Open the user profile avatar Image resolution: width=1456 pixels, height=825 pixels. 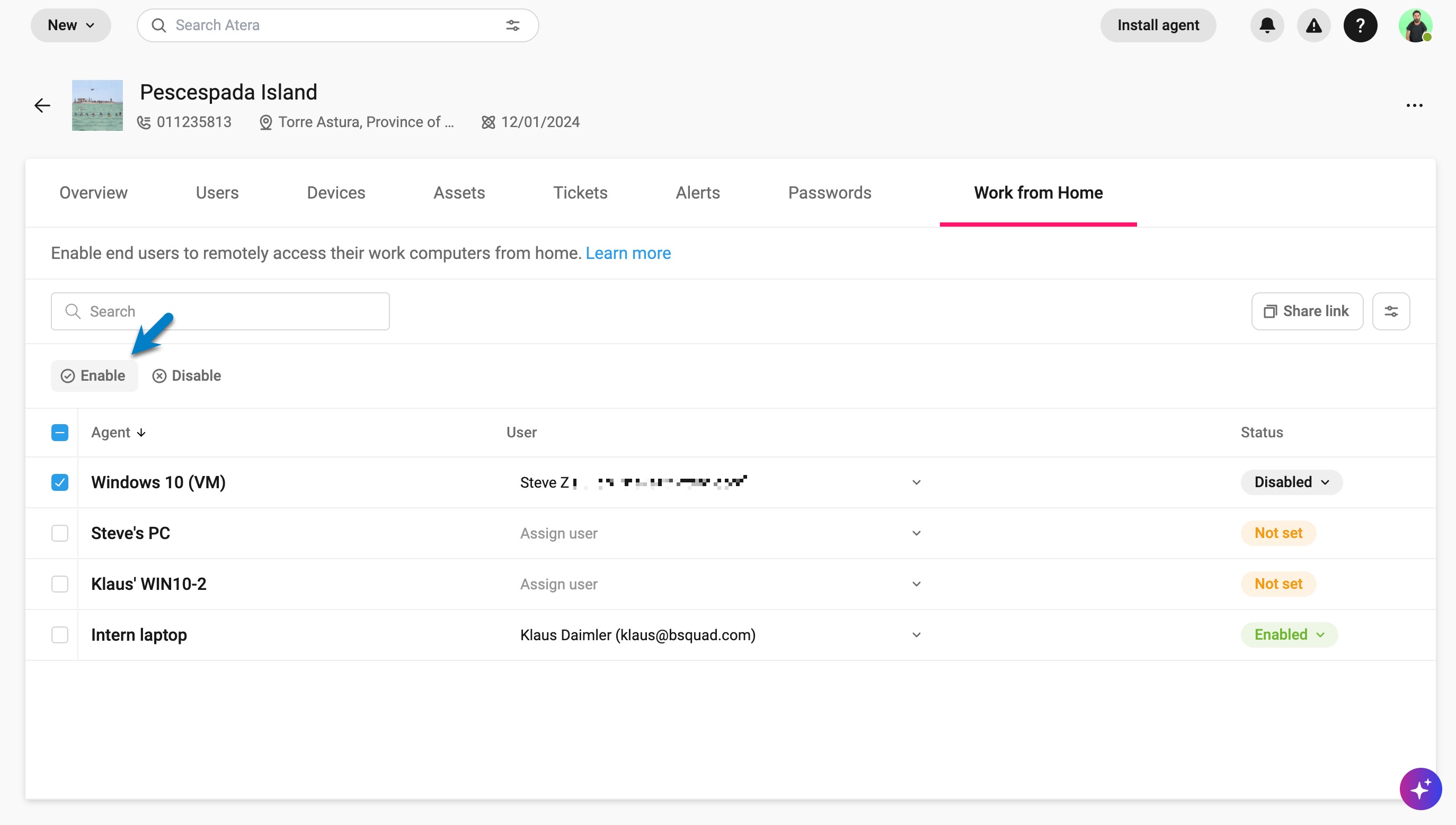[x=1415, y=25]
